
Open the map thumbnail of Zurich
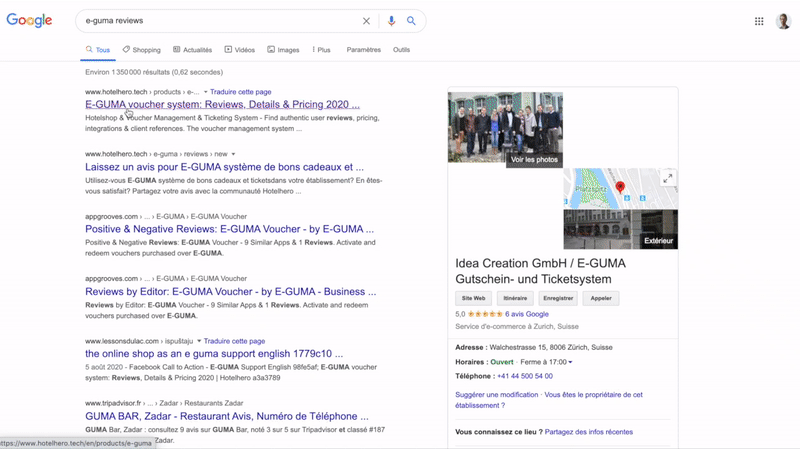[x=620, y=188]
